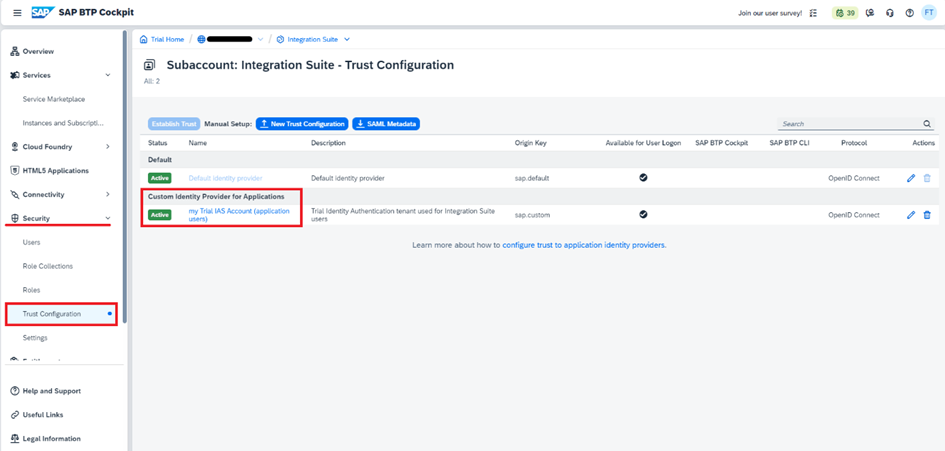Click the Help and Support icon
This screenshot has width=945, height=451.
[x=15, y=391]
